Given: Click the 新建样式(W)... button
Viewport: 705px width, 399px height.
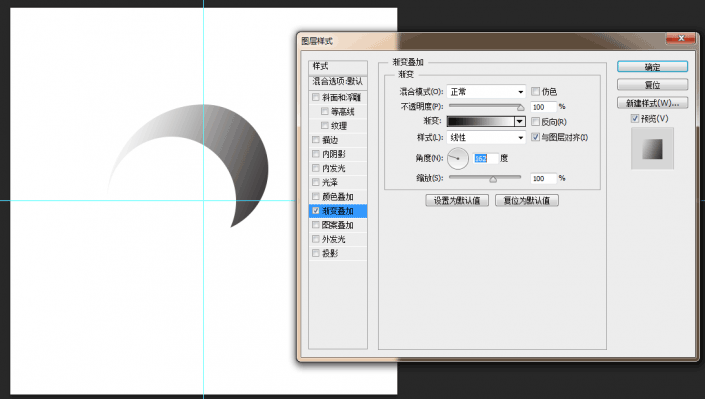Looking at the screenshot, I should click(652, 103).
